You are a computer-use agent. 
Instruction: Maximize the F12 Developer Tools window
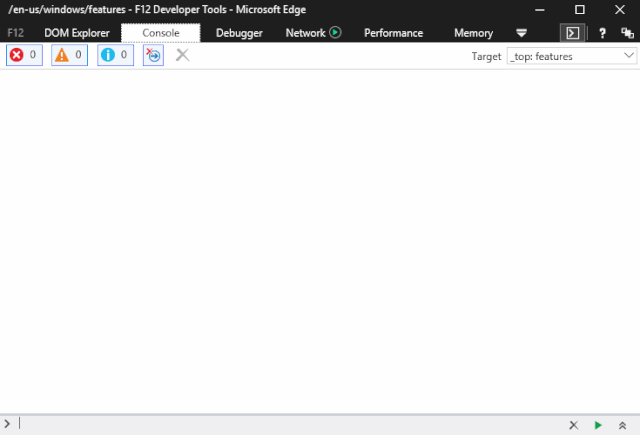pos(580,10)
